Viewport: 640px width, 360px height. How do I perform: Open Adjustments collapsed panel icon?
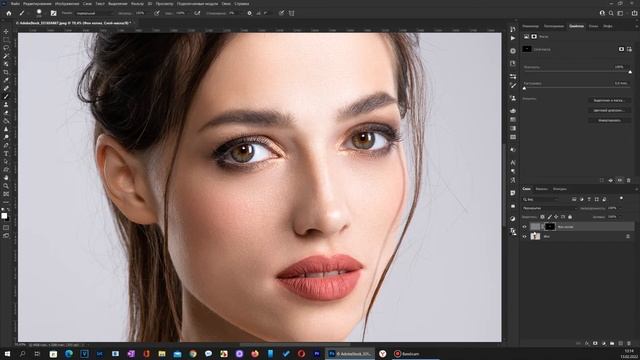(513, 219)
